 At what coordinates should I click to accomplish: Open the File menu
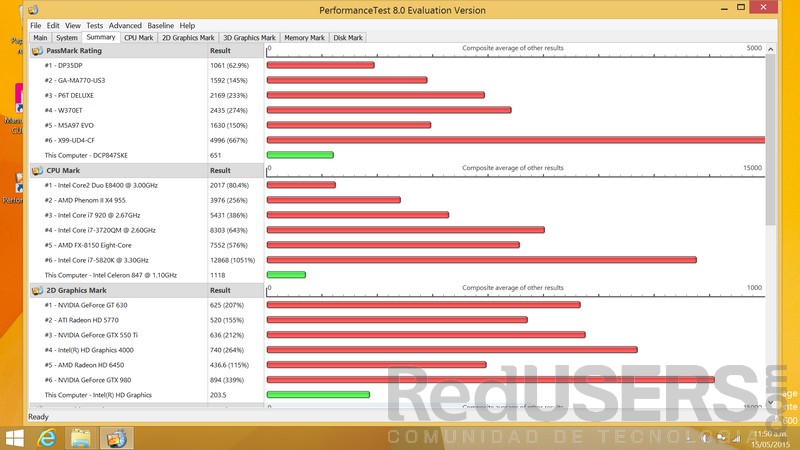coord(36,26)
